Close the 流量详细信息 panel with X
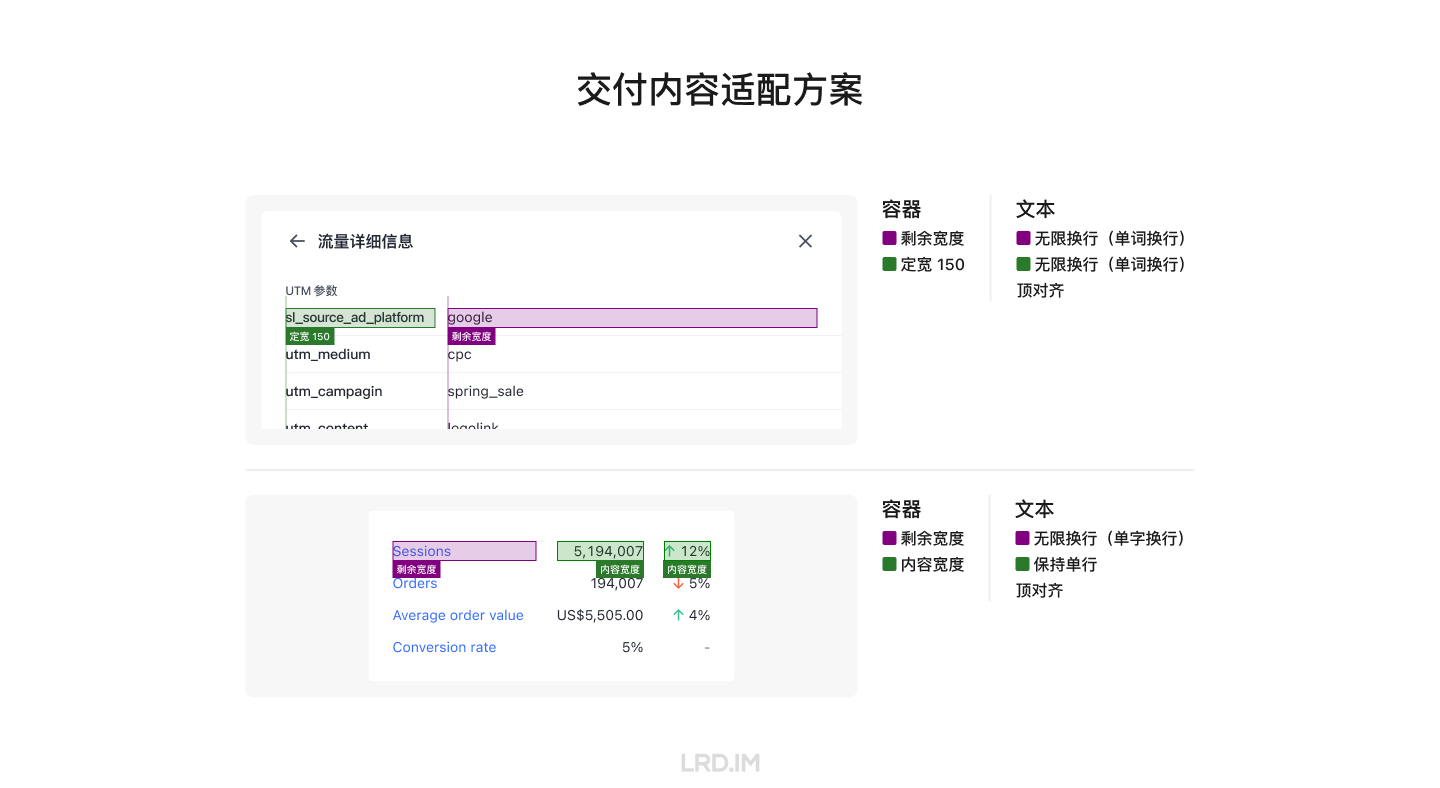 [805, 241]
